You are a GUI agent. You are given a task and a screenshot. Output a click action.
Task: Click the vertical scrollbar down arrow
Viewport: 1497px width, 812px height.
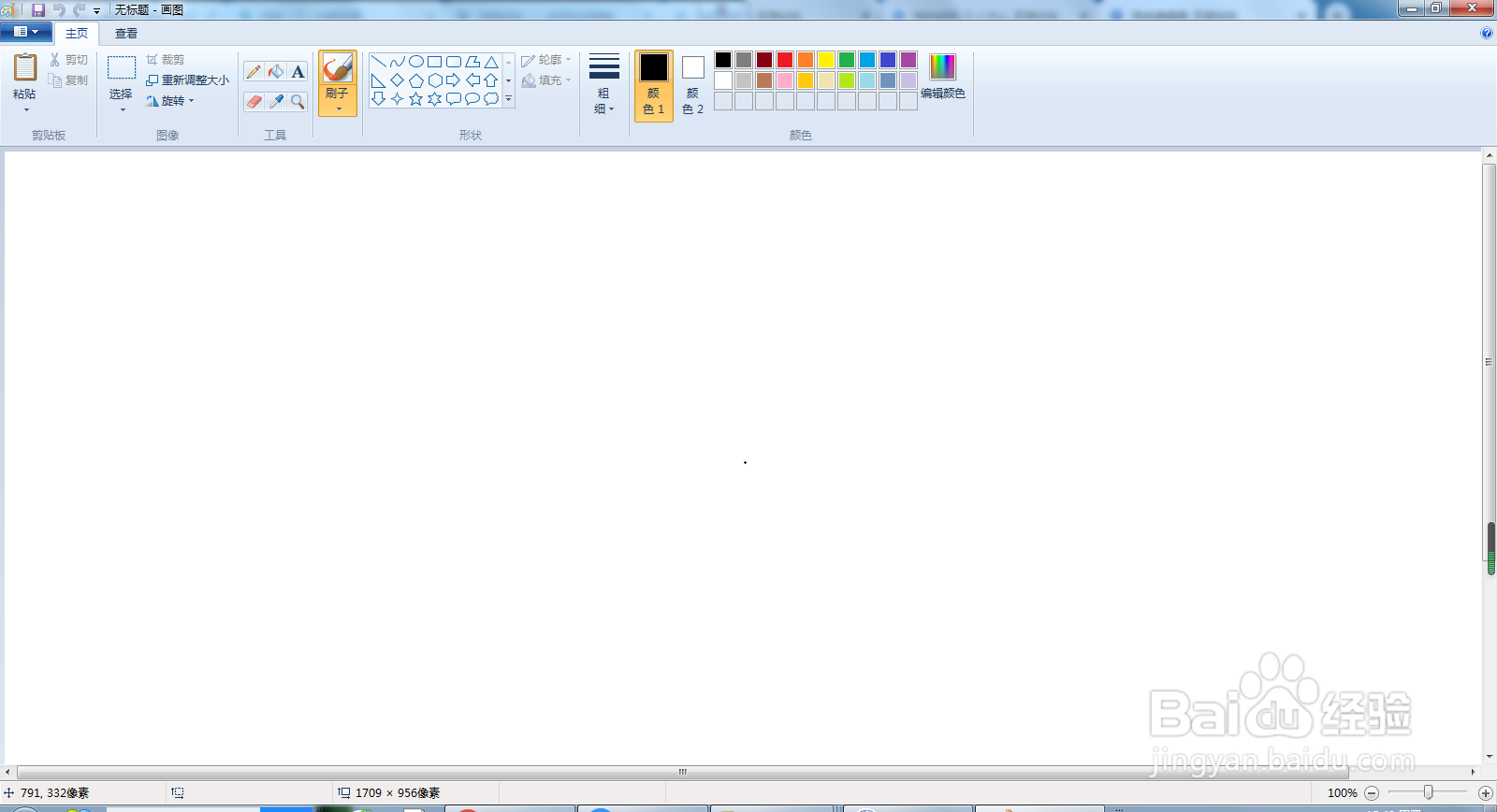[1490, 757]
